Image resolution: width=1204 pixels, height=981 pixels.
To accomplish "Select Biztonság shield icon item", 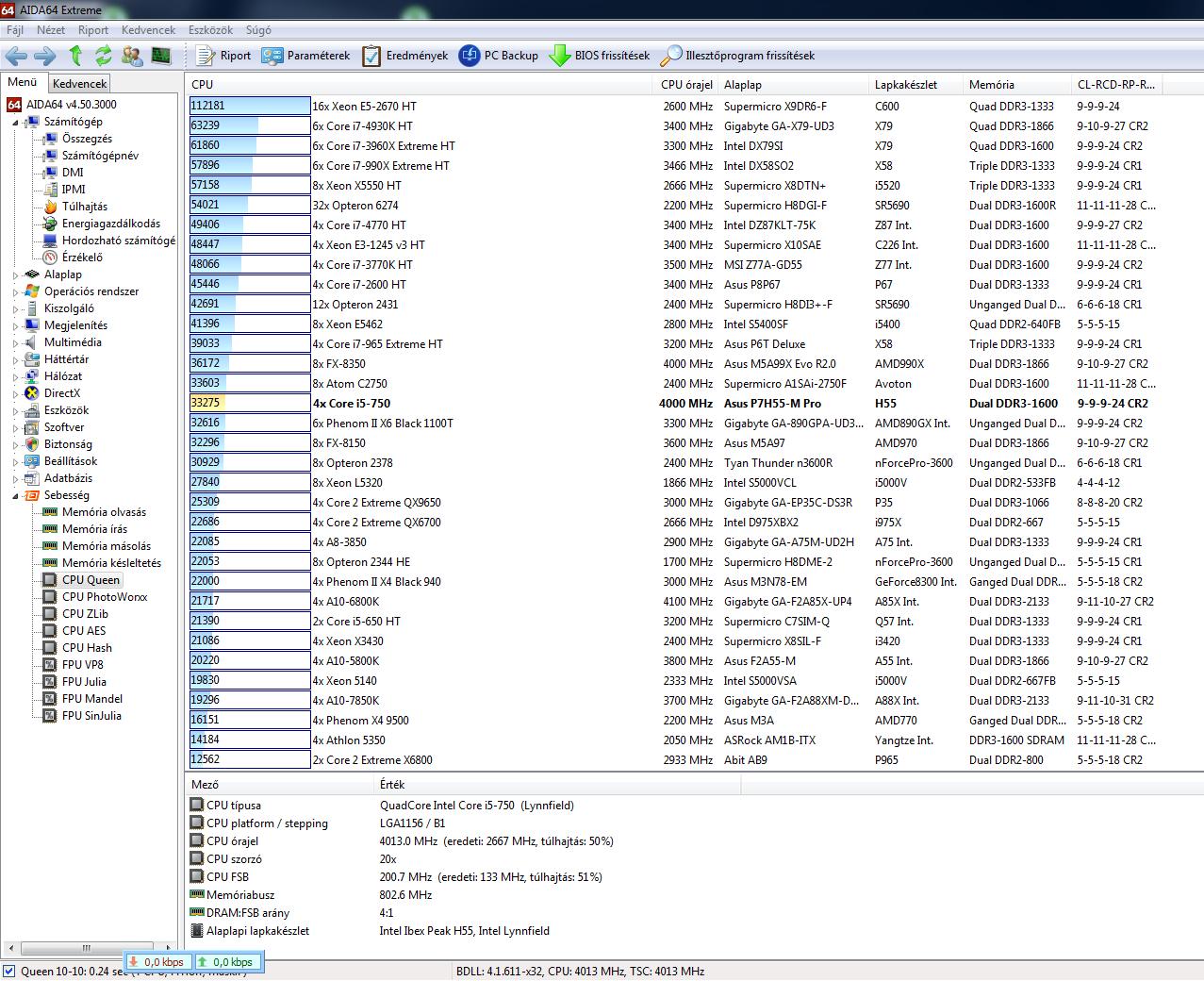I will coord(32,444).
